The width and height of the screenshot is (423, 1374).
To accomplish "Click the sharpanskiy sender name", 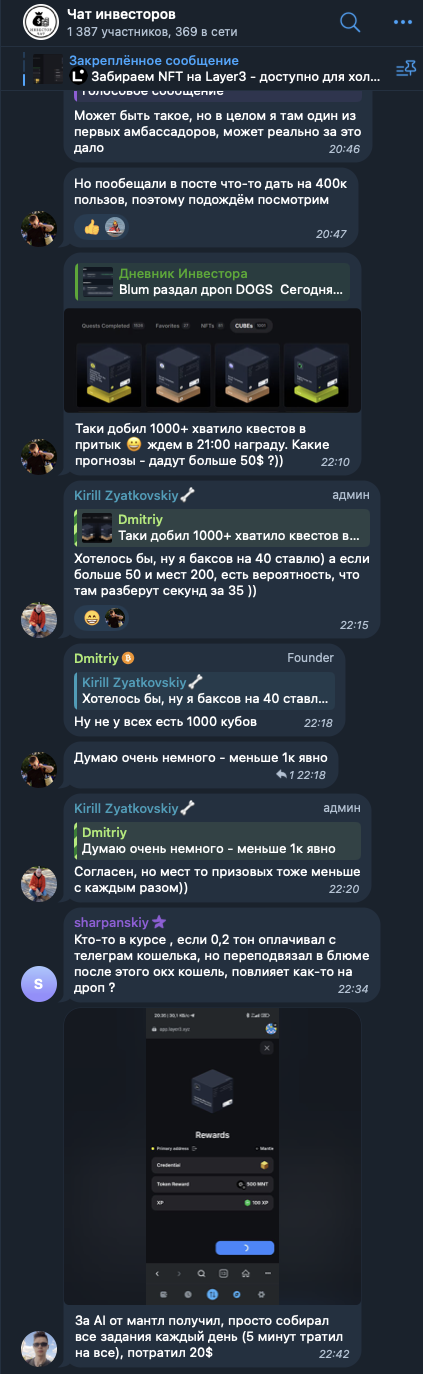I will pyautogui.click(x=112, y=922).
